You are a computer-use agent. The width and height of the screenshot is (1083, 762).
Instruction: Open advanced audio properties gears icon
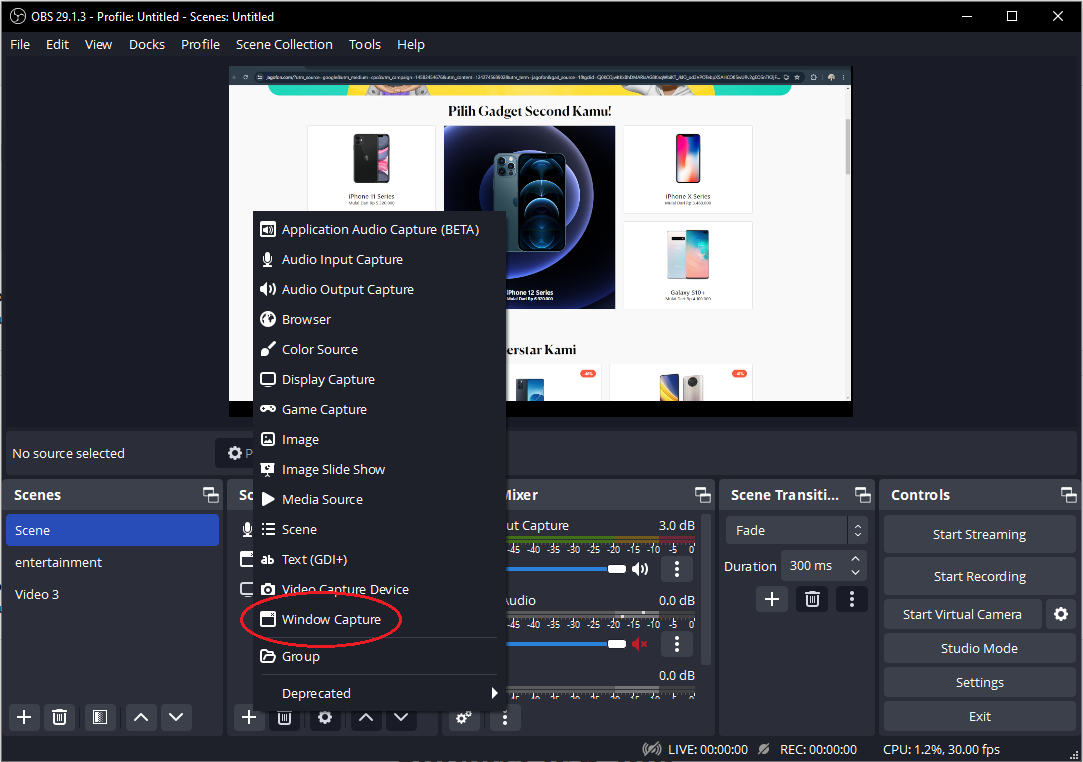463,718
